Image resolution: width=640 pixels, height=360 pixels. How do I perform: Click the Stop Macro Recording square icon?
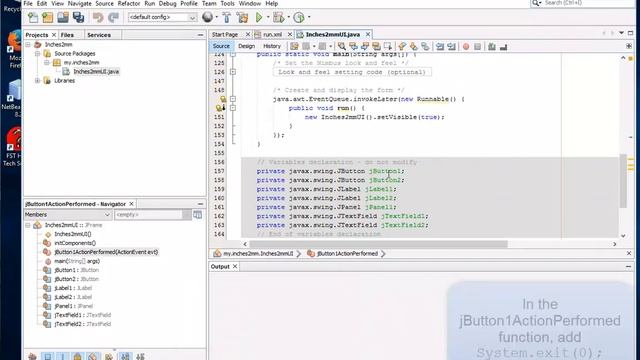(478, 47)
